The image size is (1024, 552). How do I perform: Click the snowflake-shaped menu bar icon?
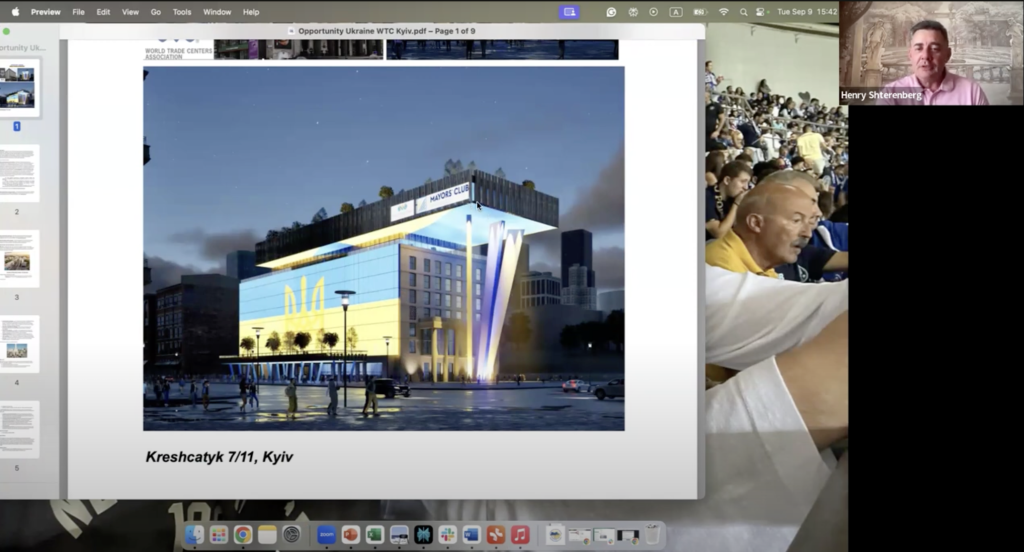click(x=633, y=12)
